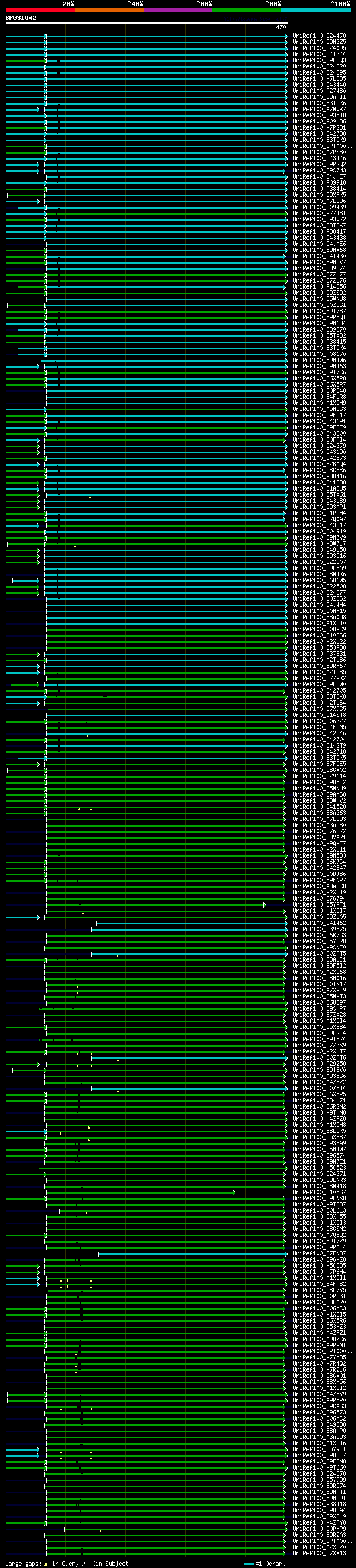
Task: Select the UniRef100_P09186 label
Action: coord(319,122)
